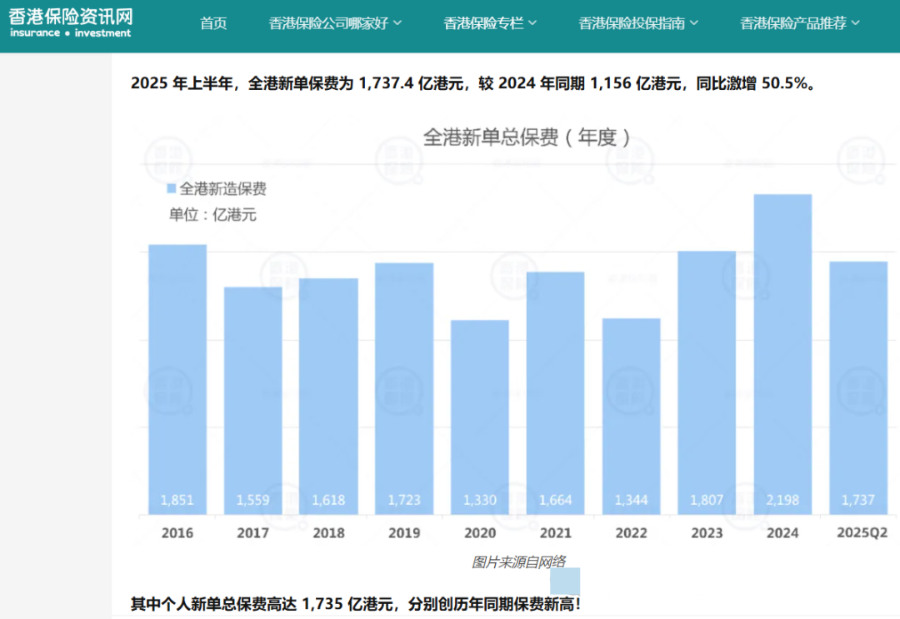Click the 香港保险资讯网 site logo
The image size is (900, 619).
(x=70, y=21)
